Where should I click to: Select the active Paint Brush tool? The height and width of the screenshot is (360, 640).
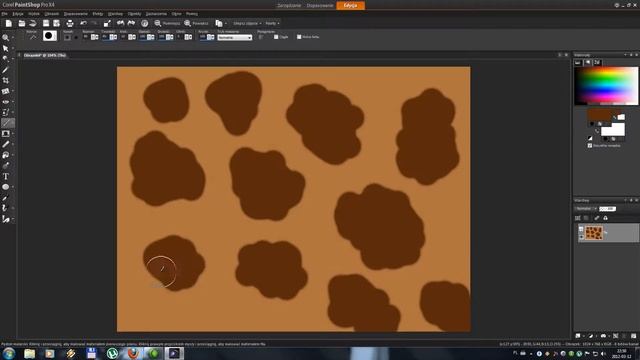pos(7,123)
